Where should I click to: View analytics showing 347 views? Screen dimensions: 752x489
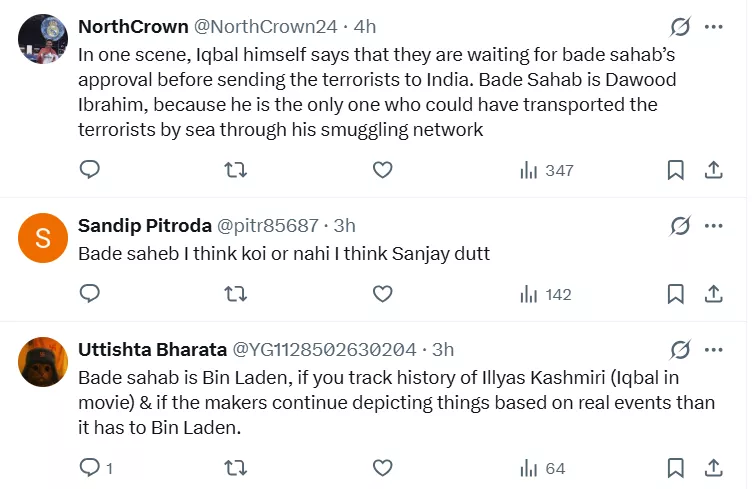(x=546, y=170)
